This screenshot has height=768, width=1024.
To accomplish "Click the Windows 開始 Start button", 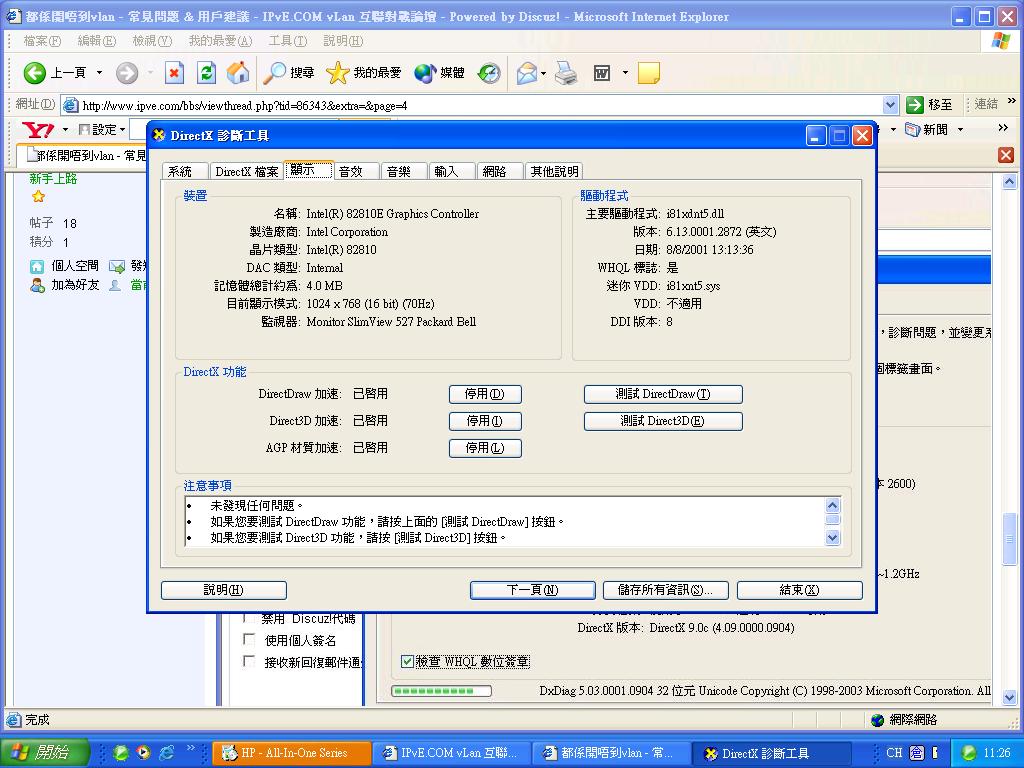I will [x=44, y=753].
